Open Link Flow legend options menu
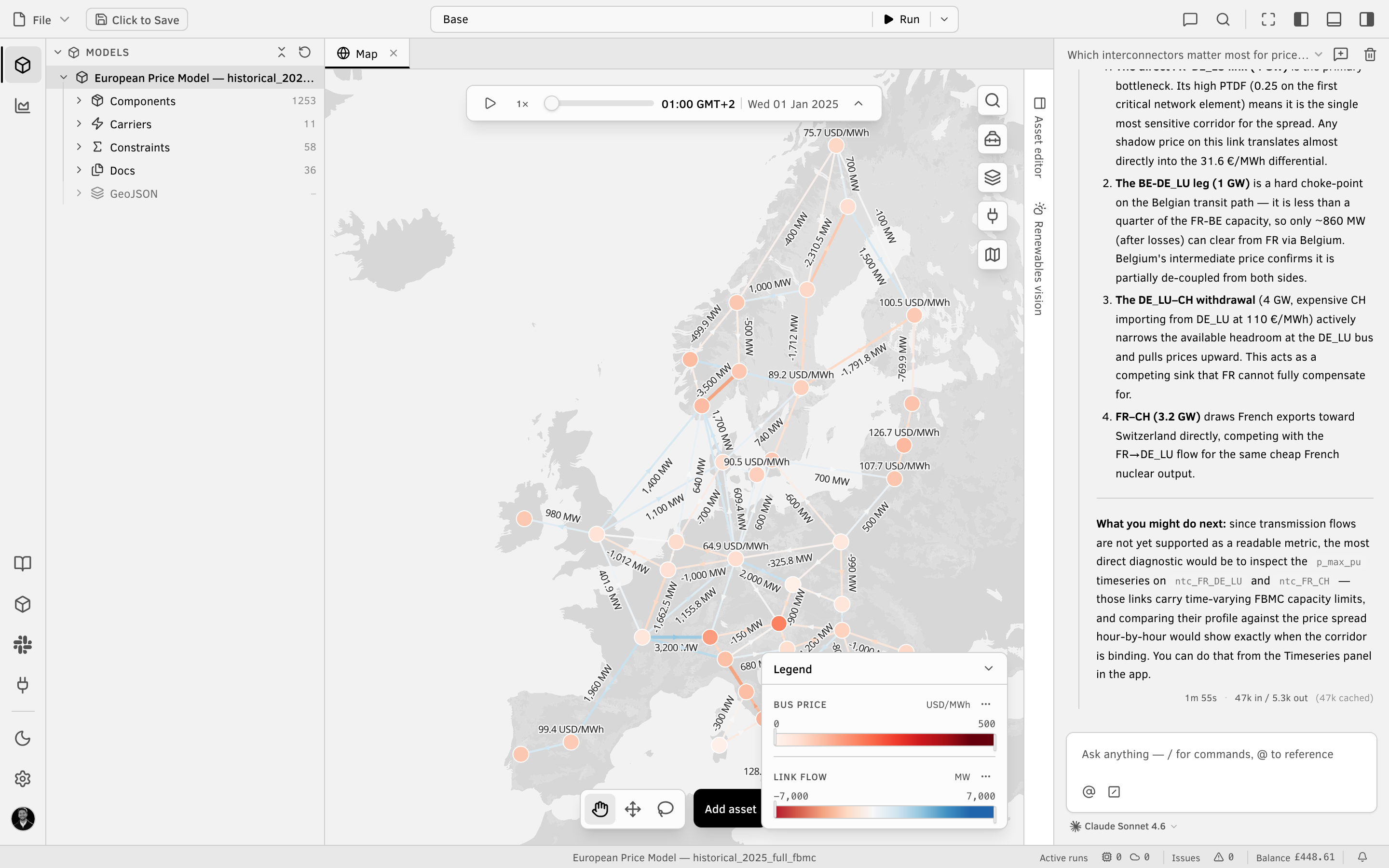This screenshot has height=868, width=1389. click(x=986, y=777)
